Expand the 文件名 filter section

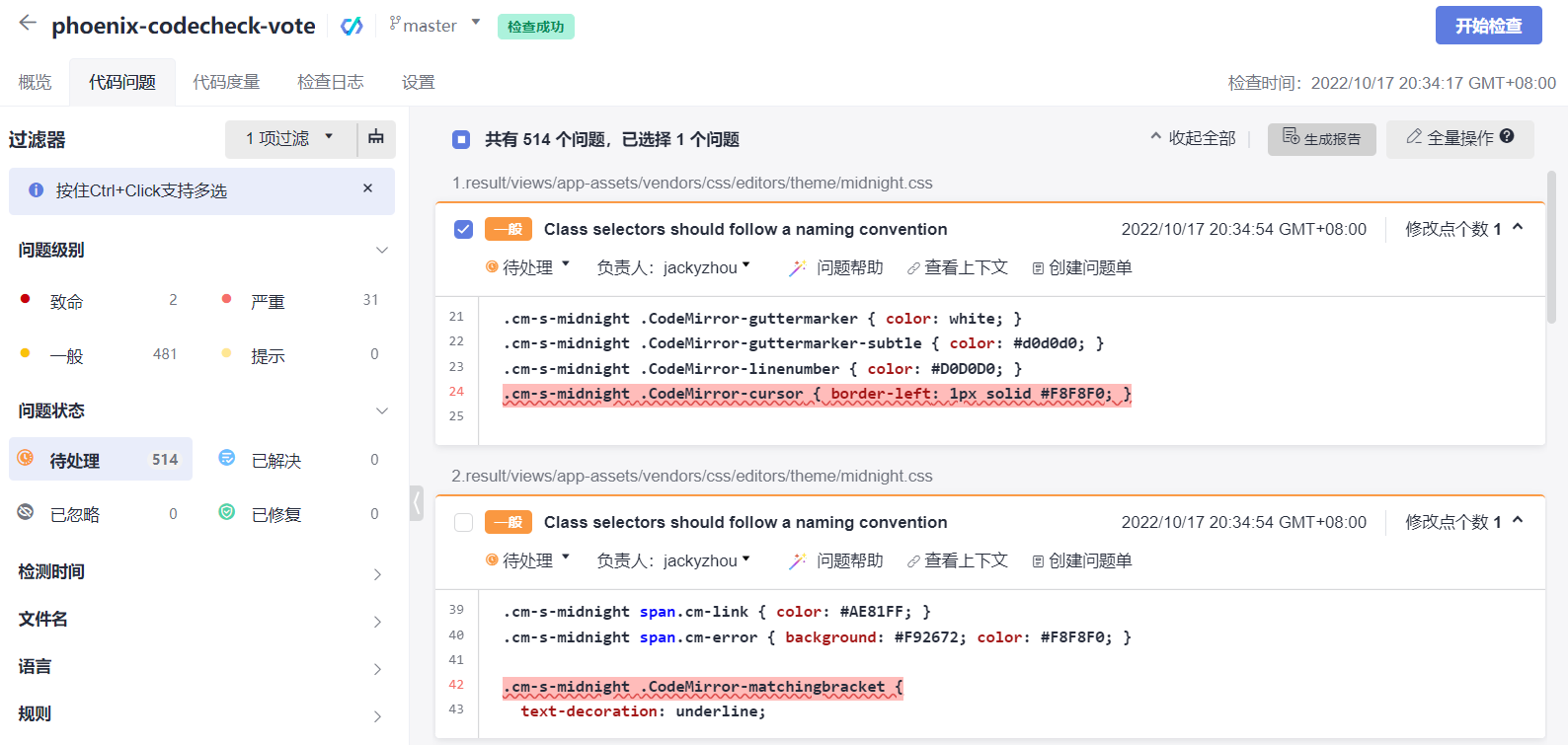[x=377, y=622]
